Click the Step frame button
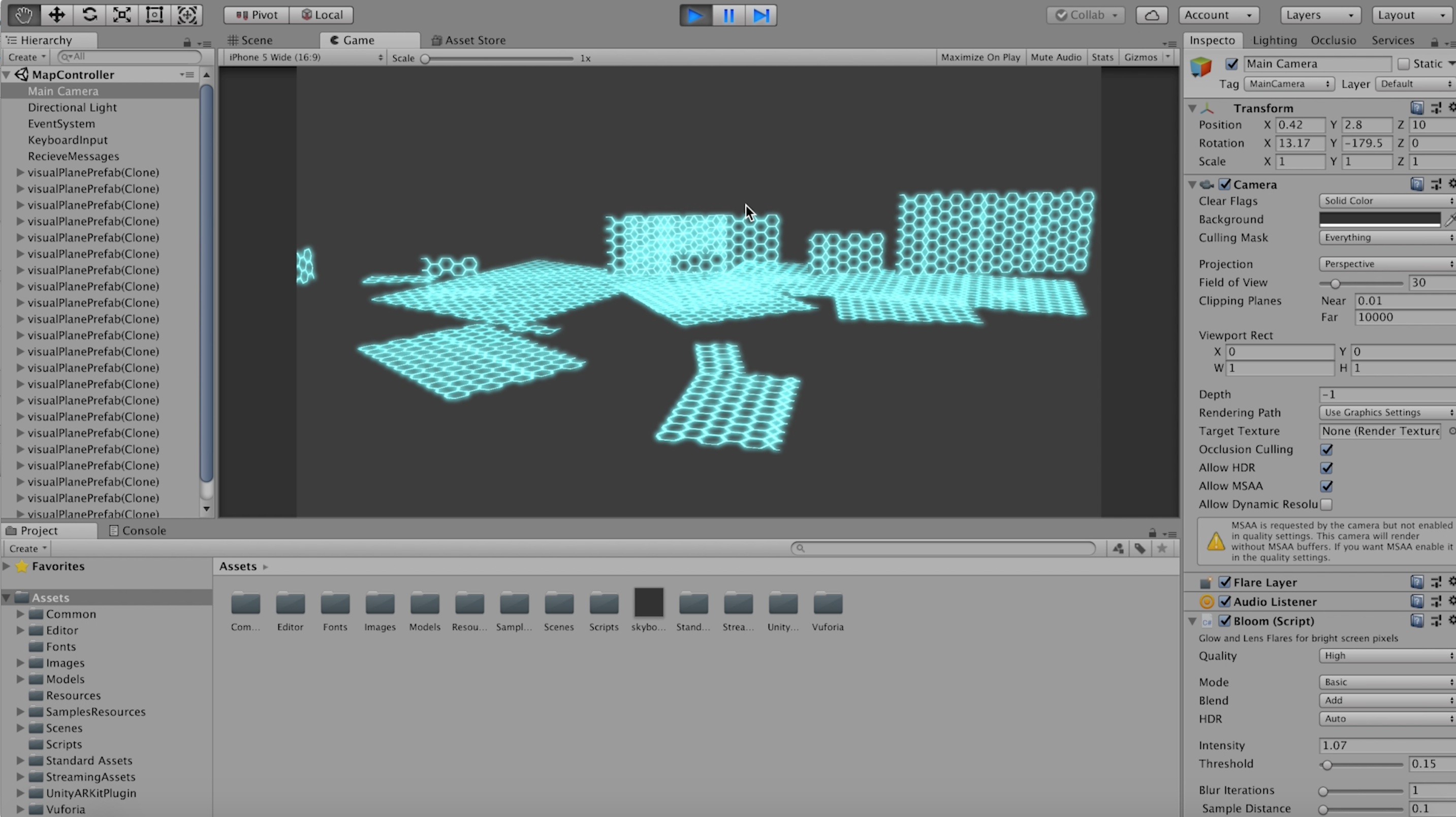The width and height of the screenshot is (1456, 817). click(761, 15)
